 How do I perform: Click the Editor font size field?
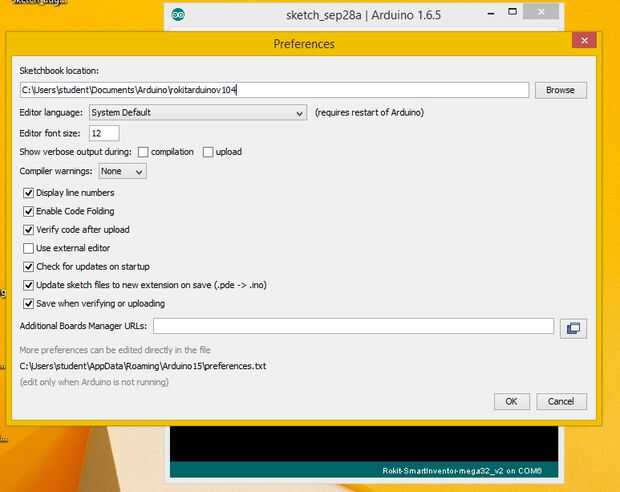pos(104,133)
